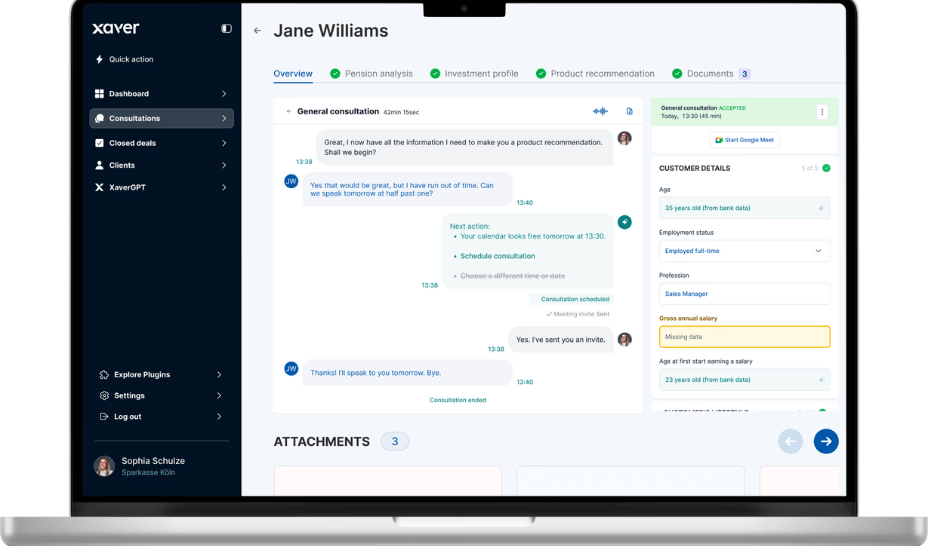Click the Sparkasse Köln text under Sophia Schulze
This screenshot has width=928, height=546.
tap(148, 472)
